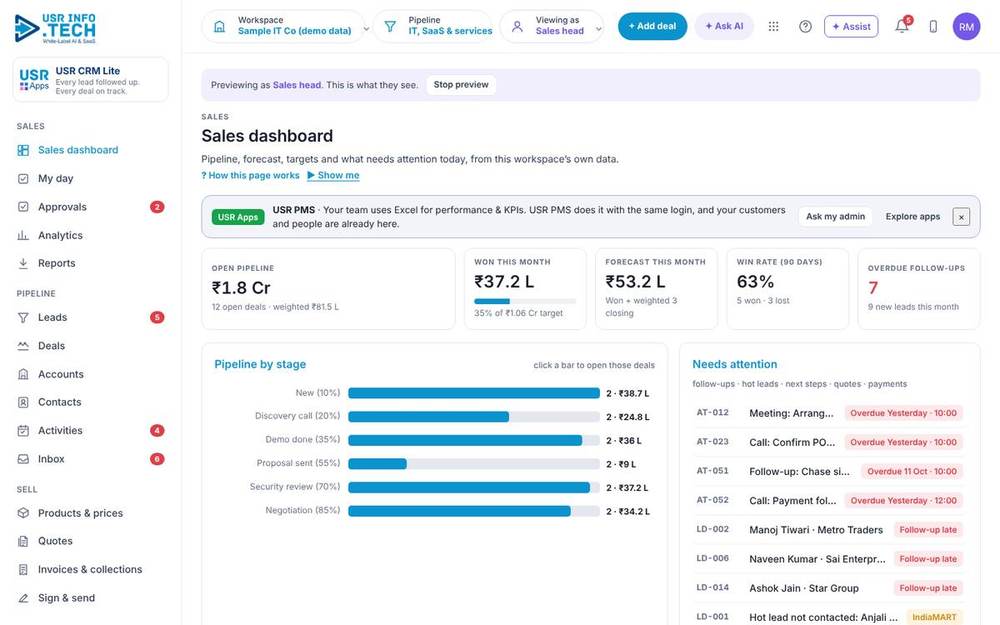Click the Overdue follow-ups 7 card
Image resolution: width=1000 pixels, height=625 pixels.
pos(918,289)
